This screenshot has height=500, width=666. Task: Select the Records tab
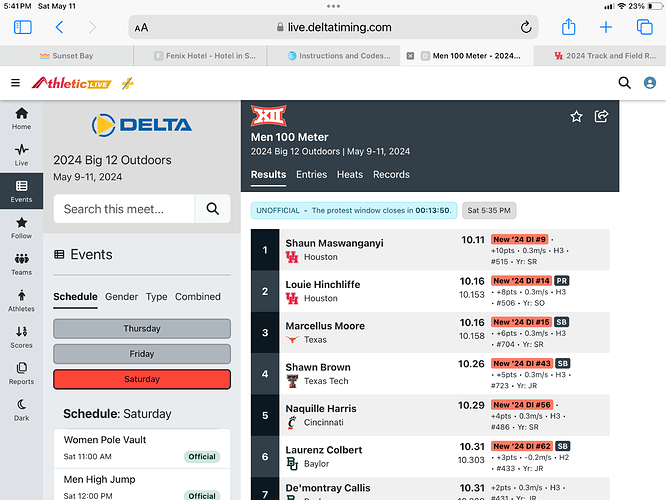click(x=392, y=175)
